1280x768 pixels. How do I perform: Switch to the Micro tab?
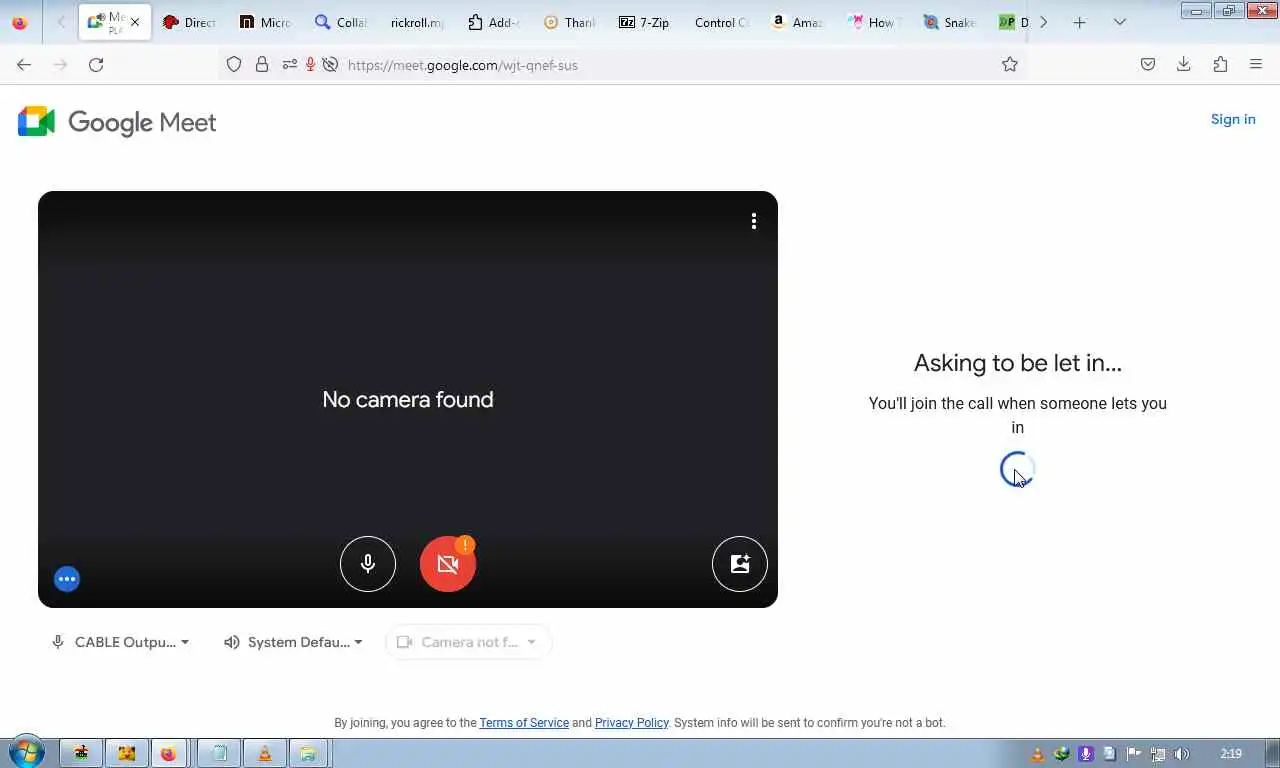265,22
